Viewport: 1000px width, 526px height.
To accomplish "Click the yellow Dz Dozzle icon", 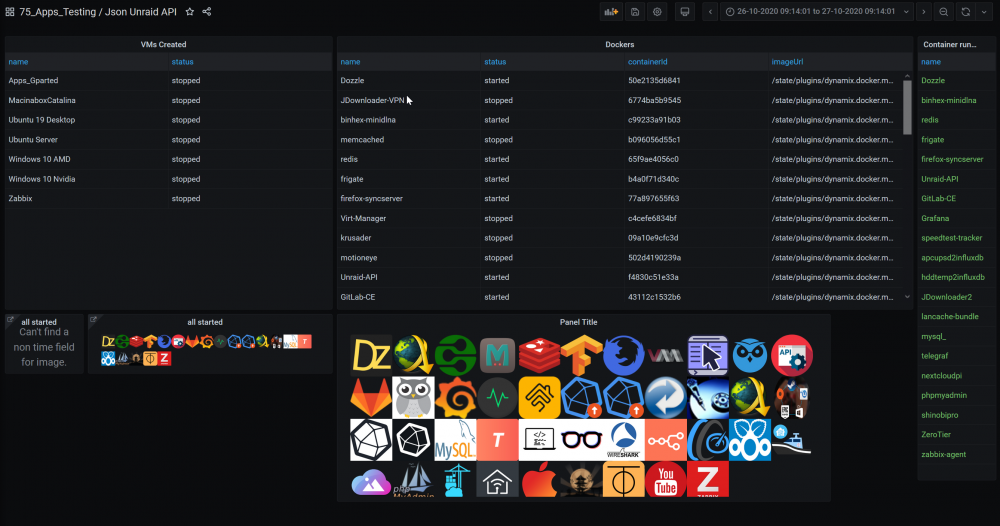I will (x=371, y=356).
